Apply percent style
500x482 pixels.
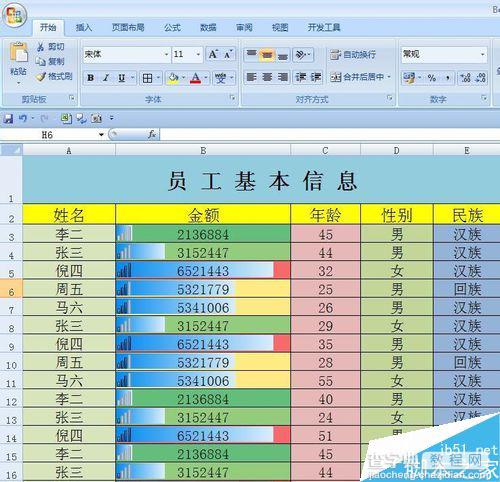[x=432, y=78]
